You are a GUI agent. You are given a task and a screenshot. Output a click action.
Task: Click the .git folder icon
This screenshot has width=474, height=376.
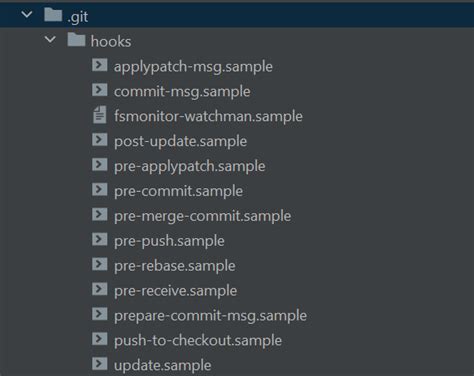point(53,15)
